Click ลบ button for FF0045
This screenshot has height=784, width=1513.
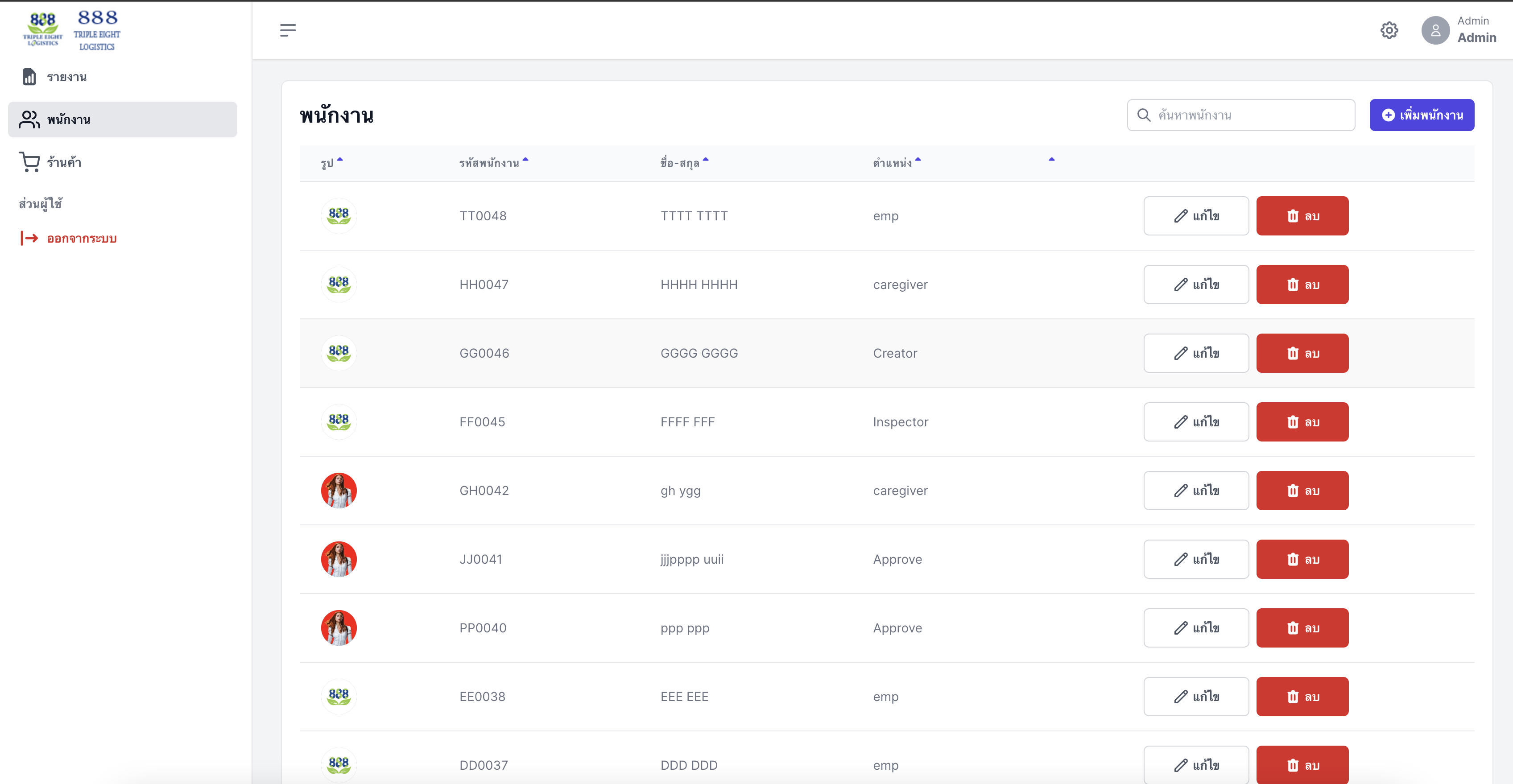click(x=1302, y=421)
